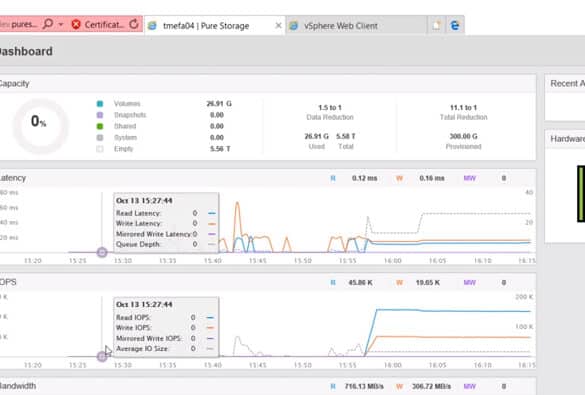
Task: Close the tmefa04 | Pure Storage tab
Action: point(278,25)
